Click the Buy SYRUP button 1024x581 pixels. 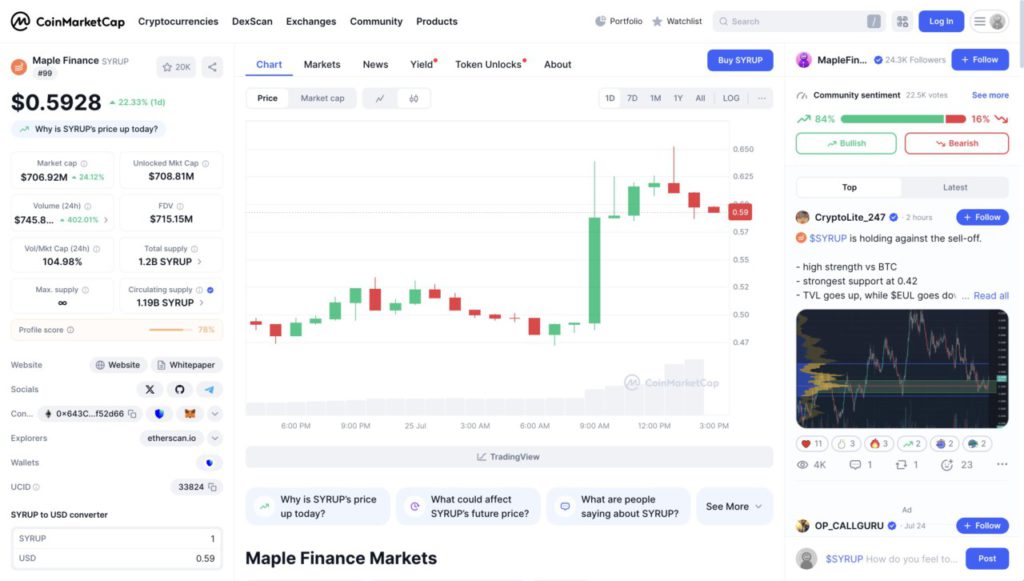click(x=740, y=60)
